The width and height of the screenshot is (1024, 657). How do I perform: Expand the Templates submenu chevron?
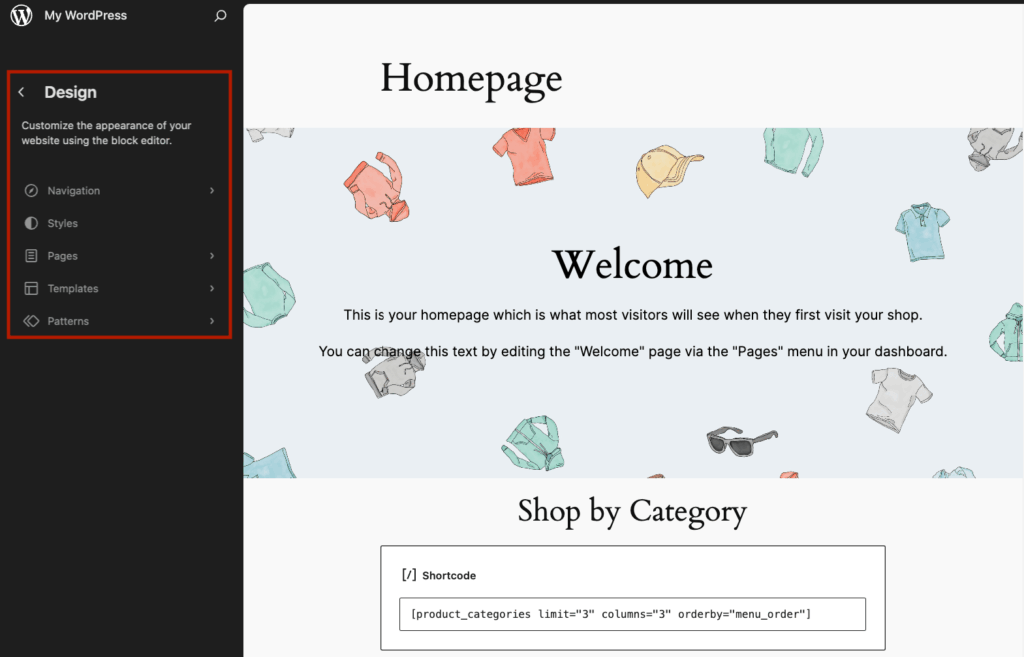coord(211,288)
